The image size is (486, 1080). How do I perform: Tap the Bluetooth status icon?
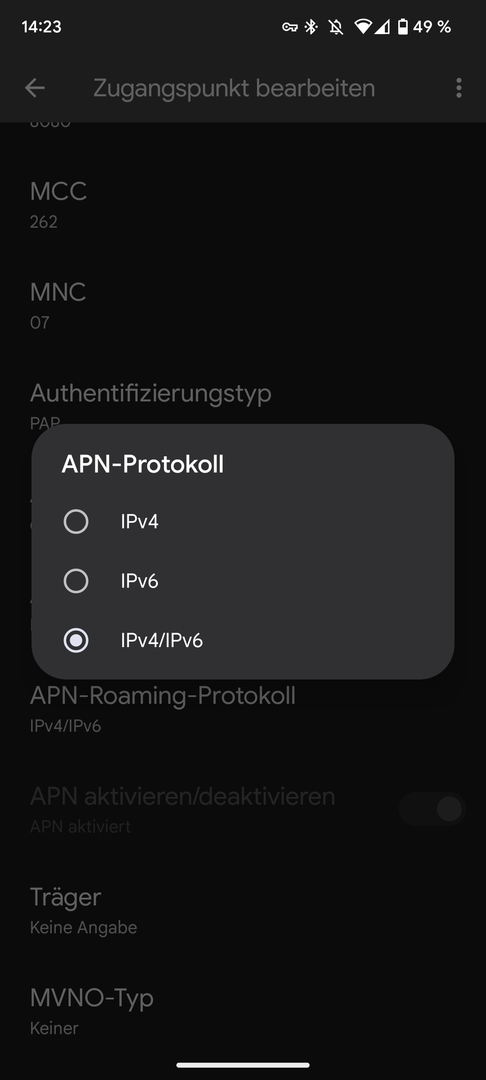(311, 27)
